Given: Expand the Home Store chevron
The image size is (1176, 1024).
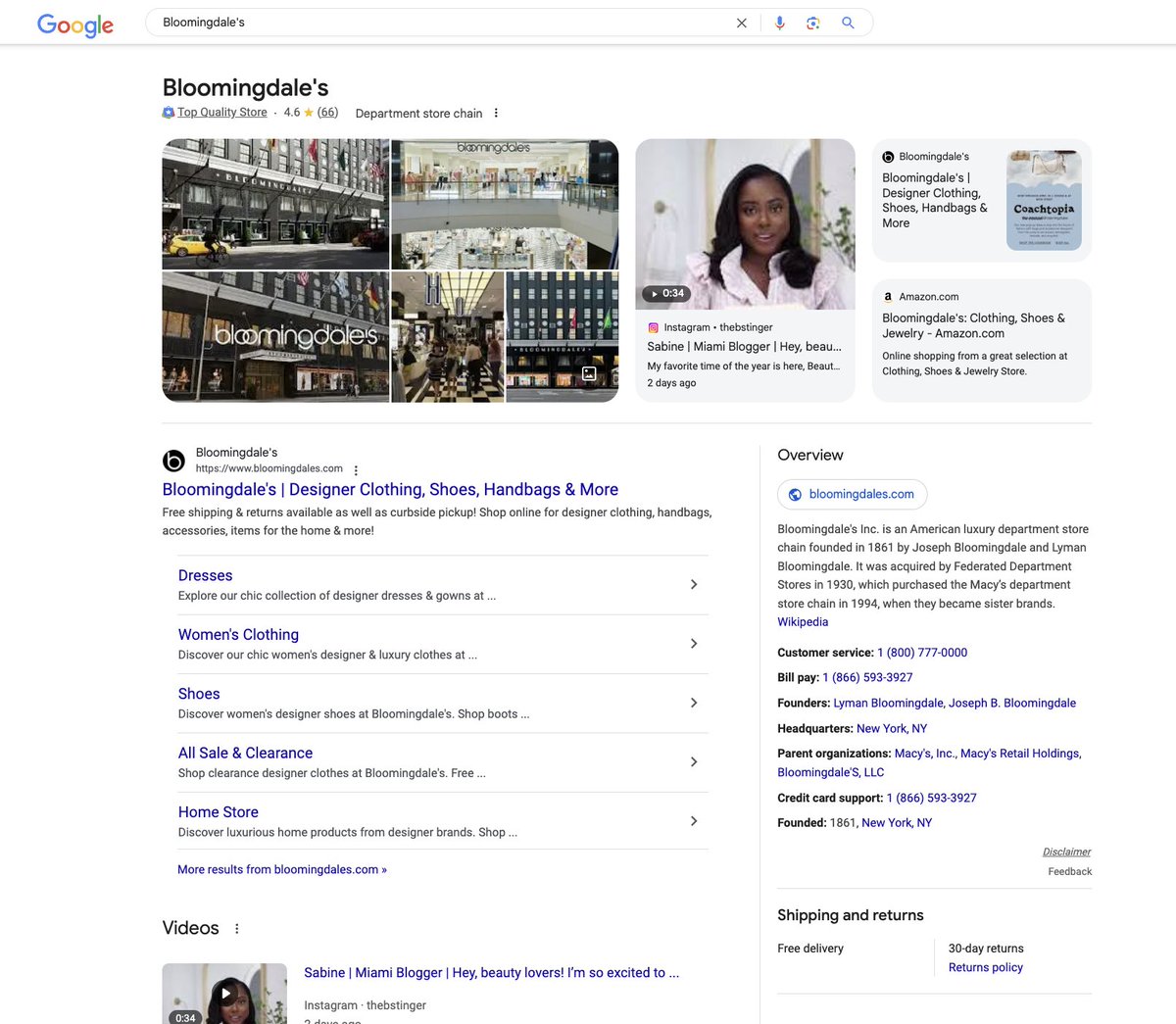Looking at the screenshot, I should 694,821.
